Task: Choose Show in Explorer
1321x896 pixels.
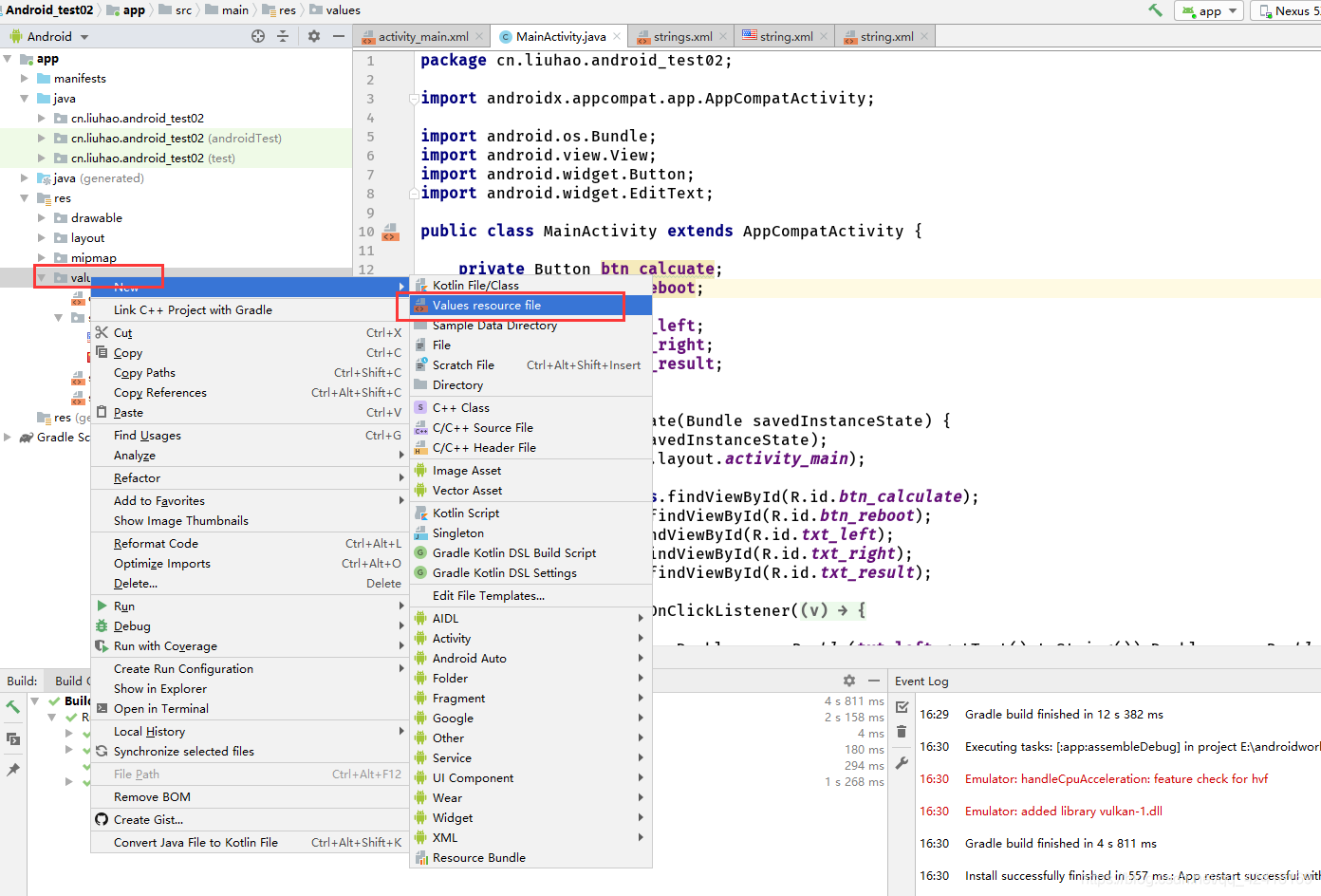Action: click(x=250, y=688)
